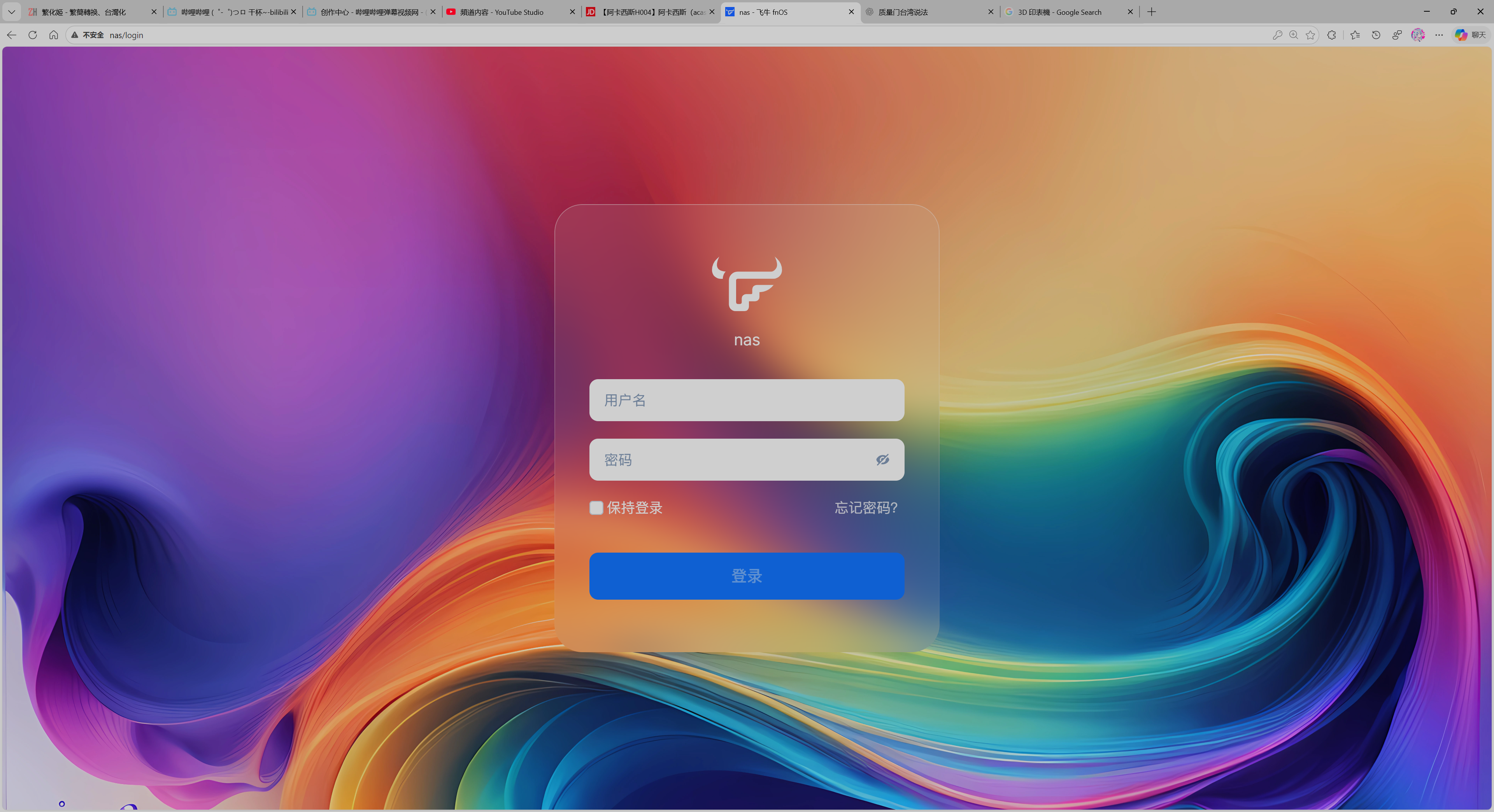Viewport: 1494px width, 812px height.
Task: Click the fnOS bull logo
Action: [747, 284]
